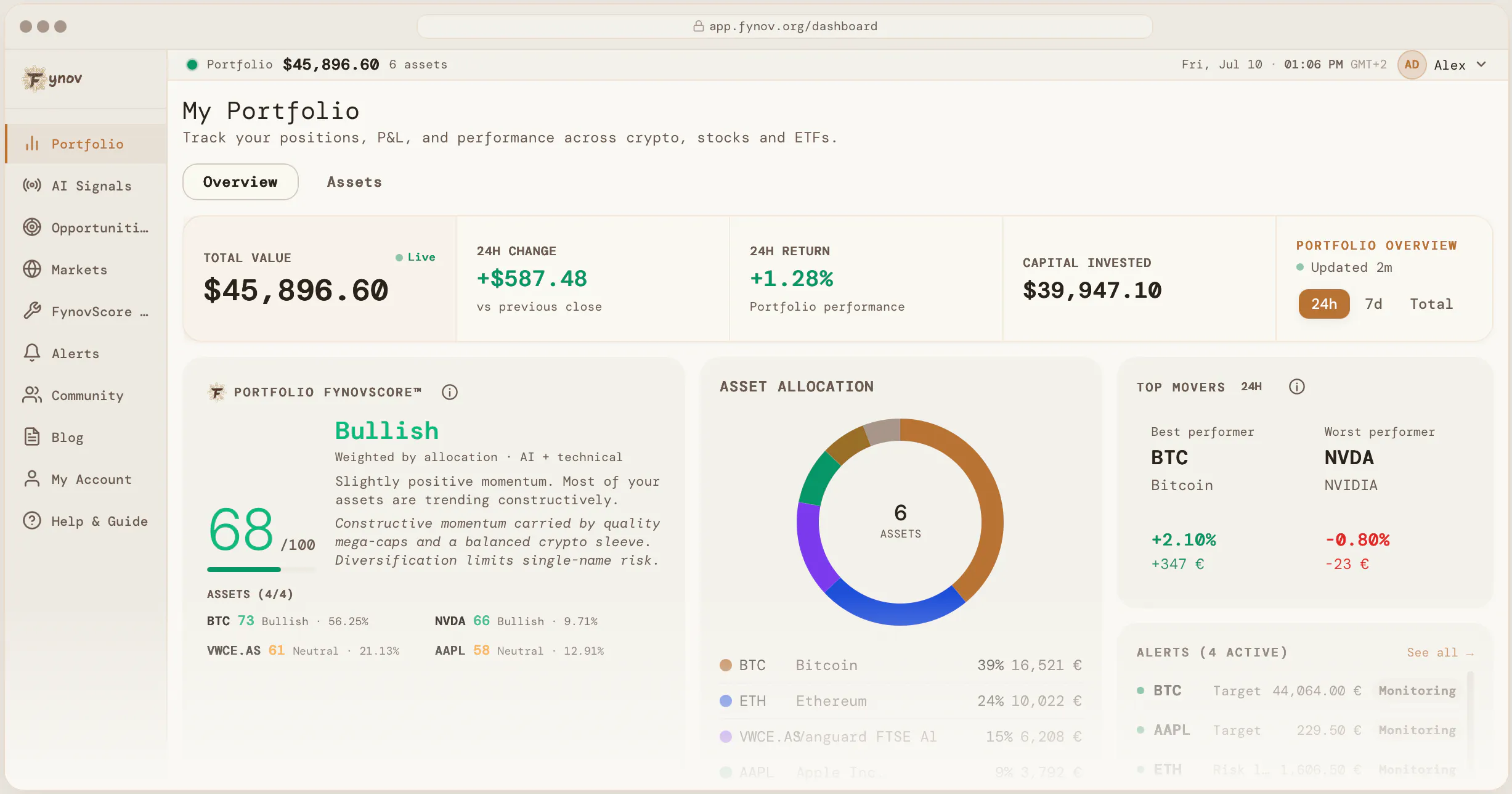Click the See all alerts link
Viewport: 1512px width, 794px height.
click(1440, 652)
